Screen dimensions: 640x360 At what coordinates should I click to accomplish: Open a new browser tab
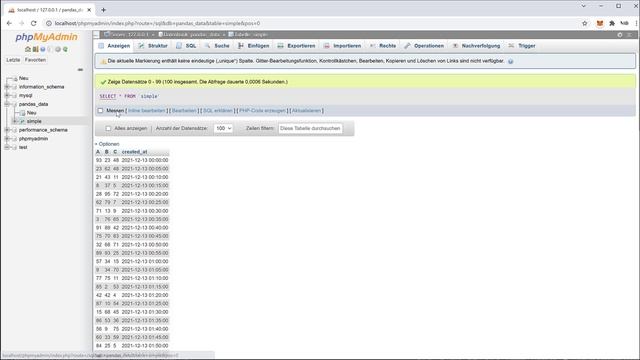coord(103,10)
